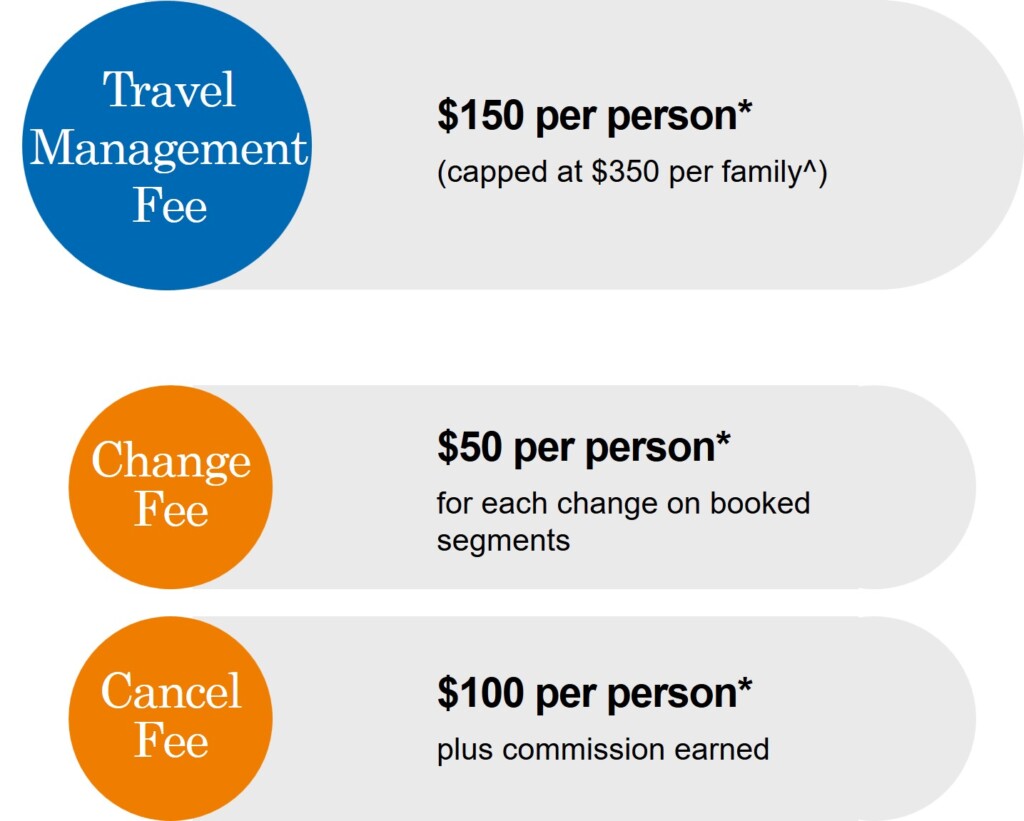Viewport: 1024px width, 821px height.
Task: Click the caret symbol after "family"
Action: pos(813,166)
